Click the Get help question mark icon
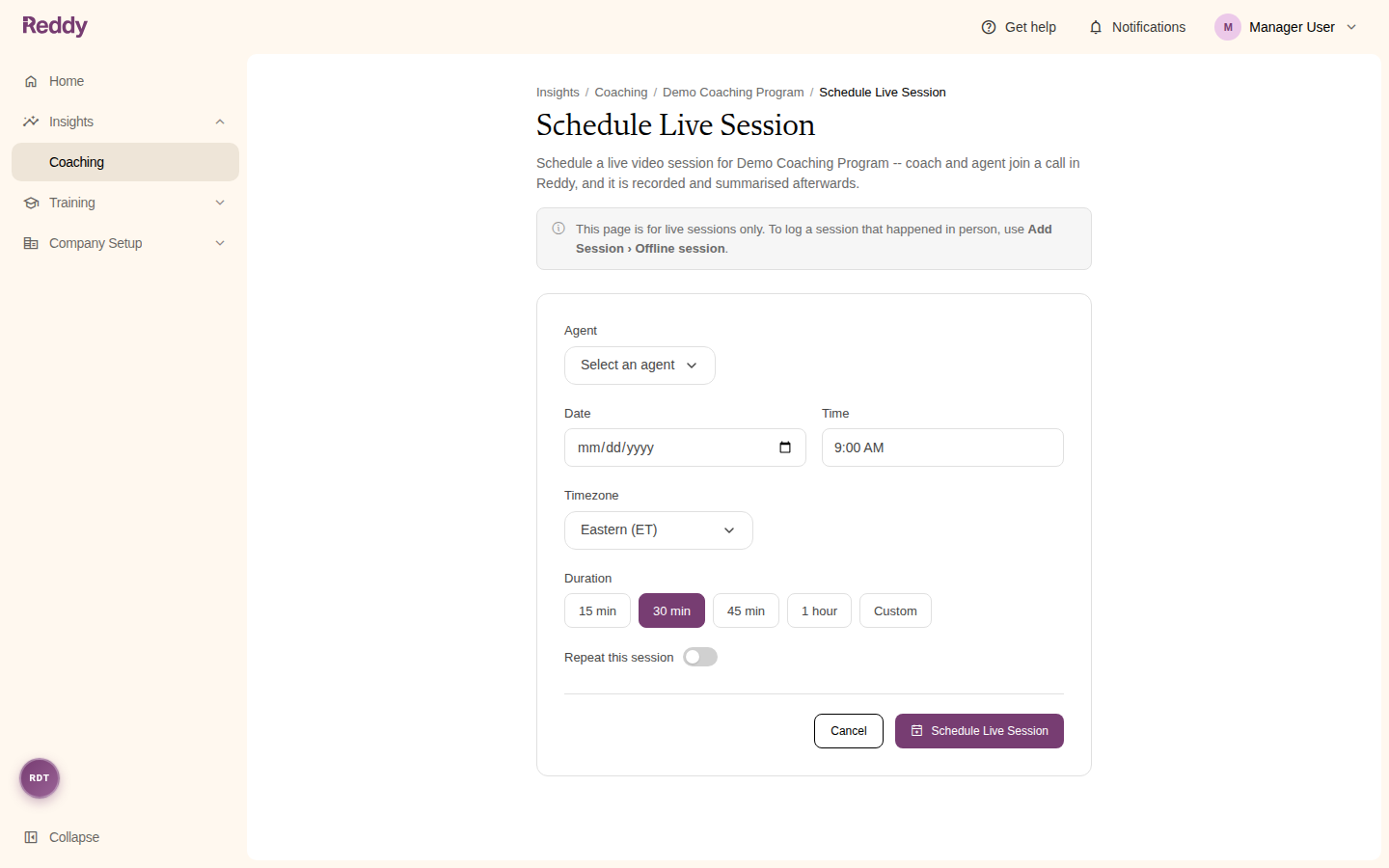1389x868 pixels. tap(989, 27)
